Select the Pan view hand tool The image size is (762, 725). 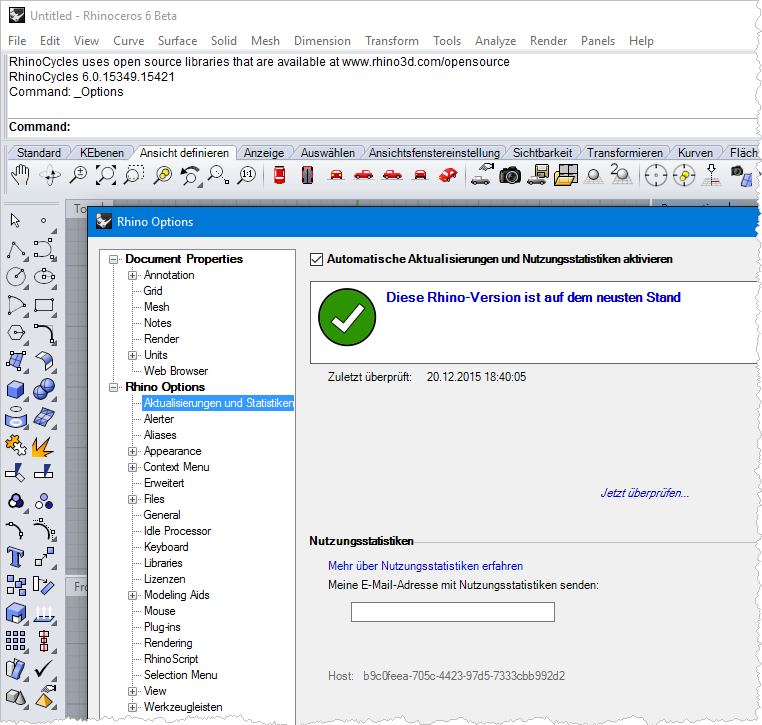[x=20, y=175]
